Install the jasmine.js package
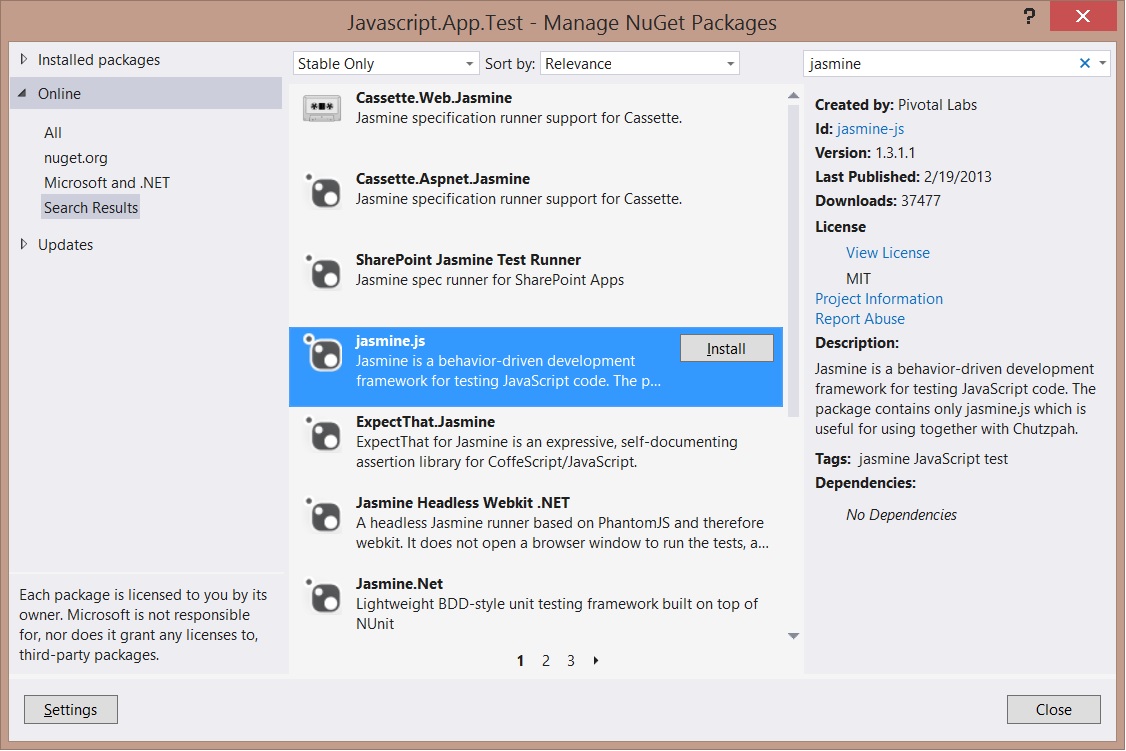The height and width of the screenshot is (751, 1126). 727,348
